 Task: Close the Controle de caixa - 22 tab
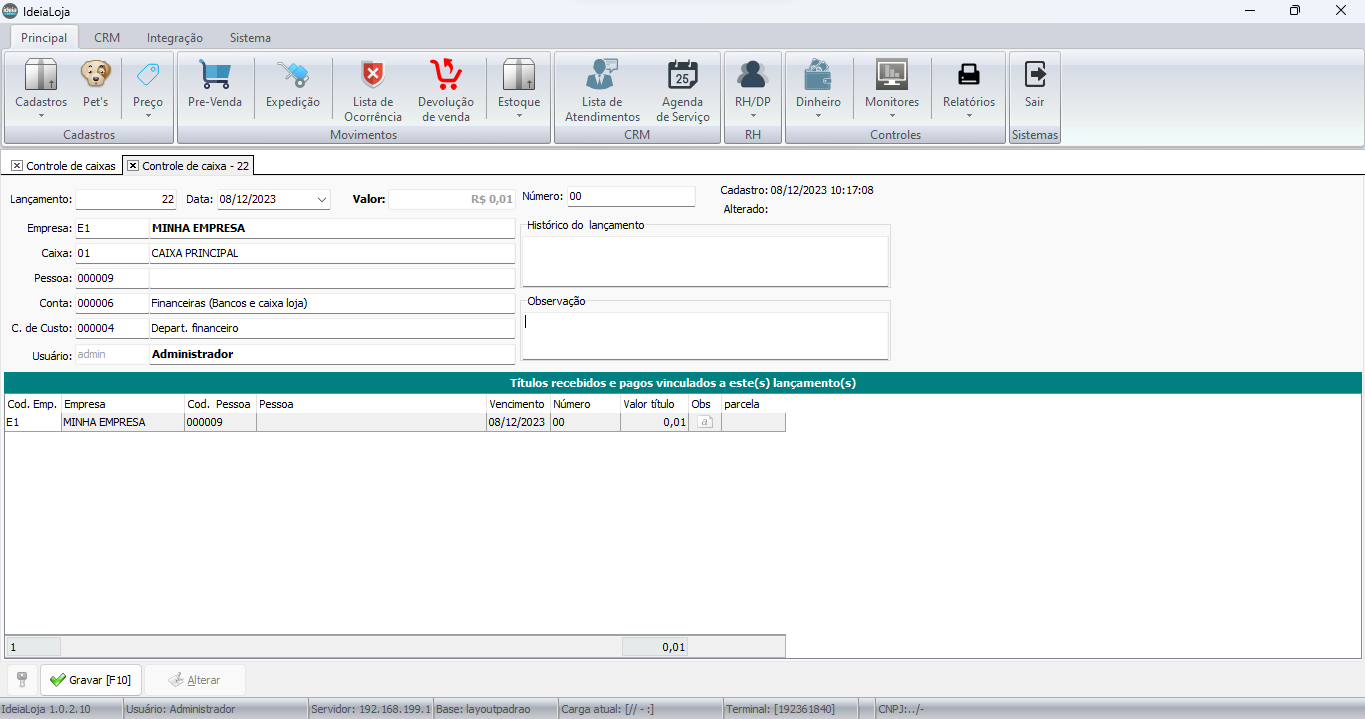133,166
